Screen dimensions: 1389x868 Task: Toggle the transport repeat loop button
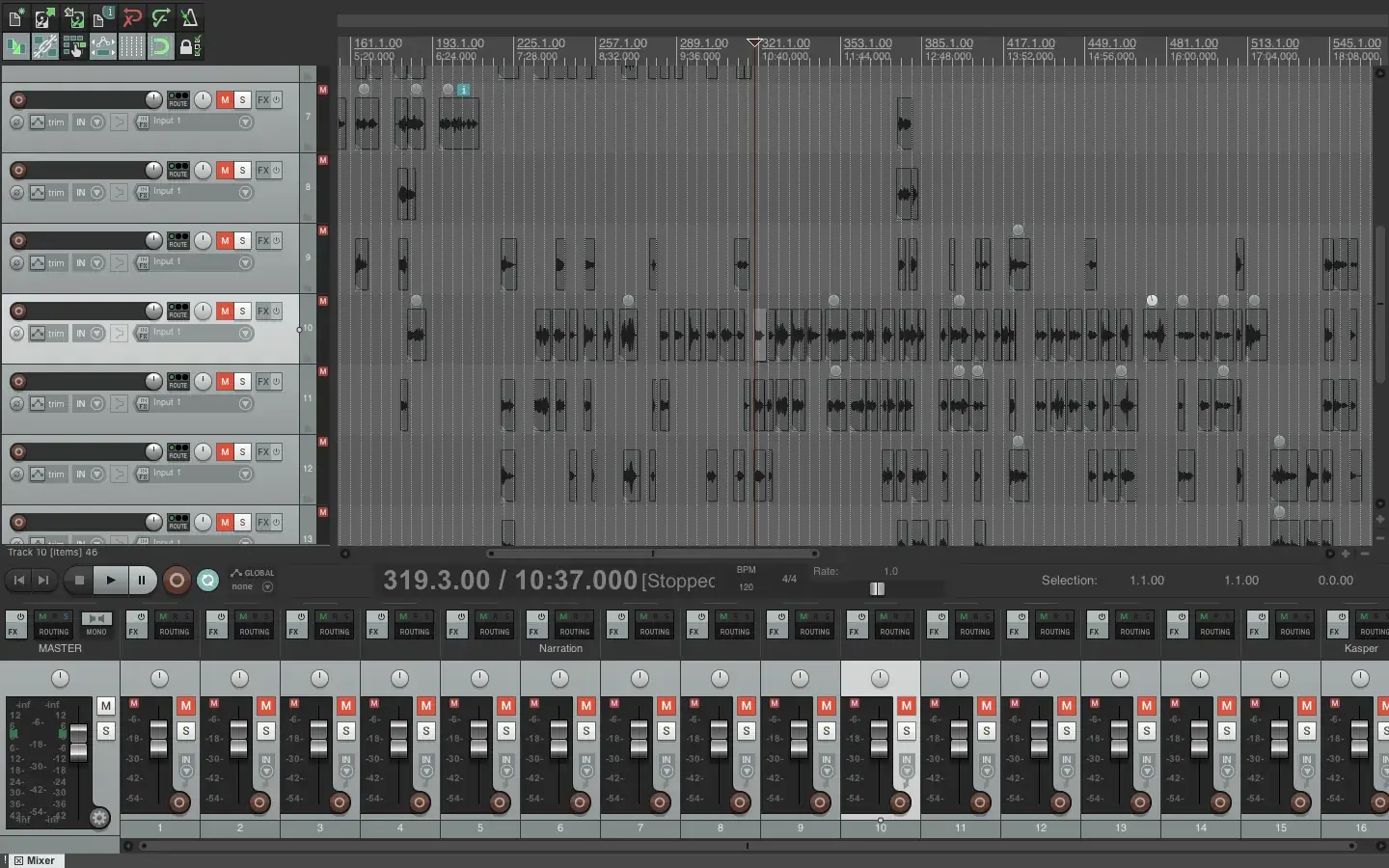point(207,580)
